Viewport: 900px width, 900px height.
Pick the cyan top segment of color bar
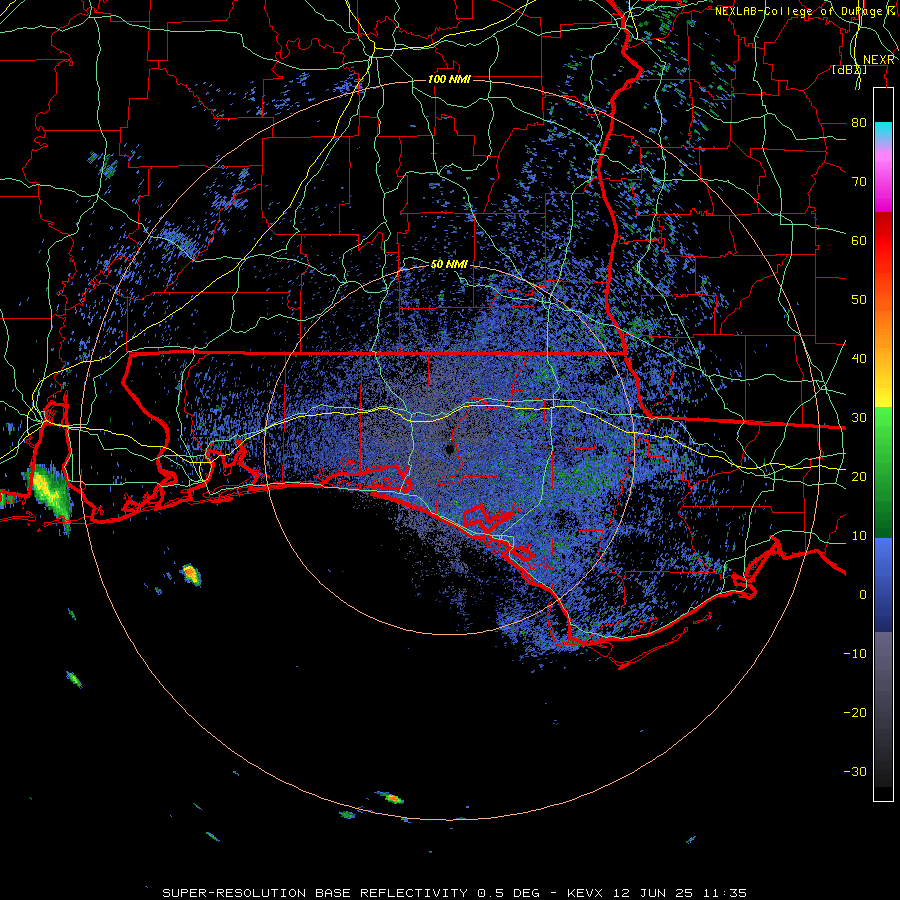(883, 131)
